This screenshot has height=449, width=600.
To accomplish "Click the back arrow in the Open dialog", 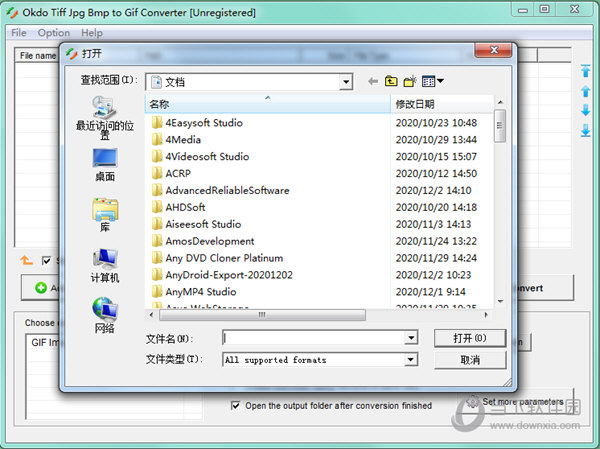I will click(373, 81).
